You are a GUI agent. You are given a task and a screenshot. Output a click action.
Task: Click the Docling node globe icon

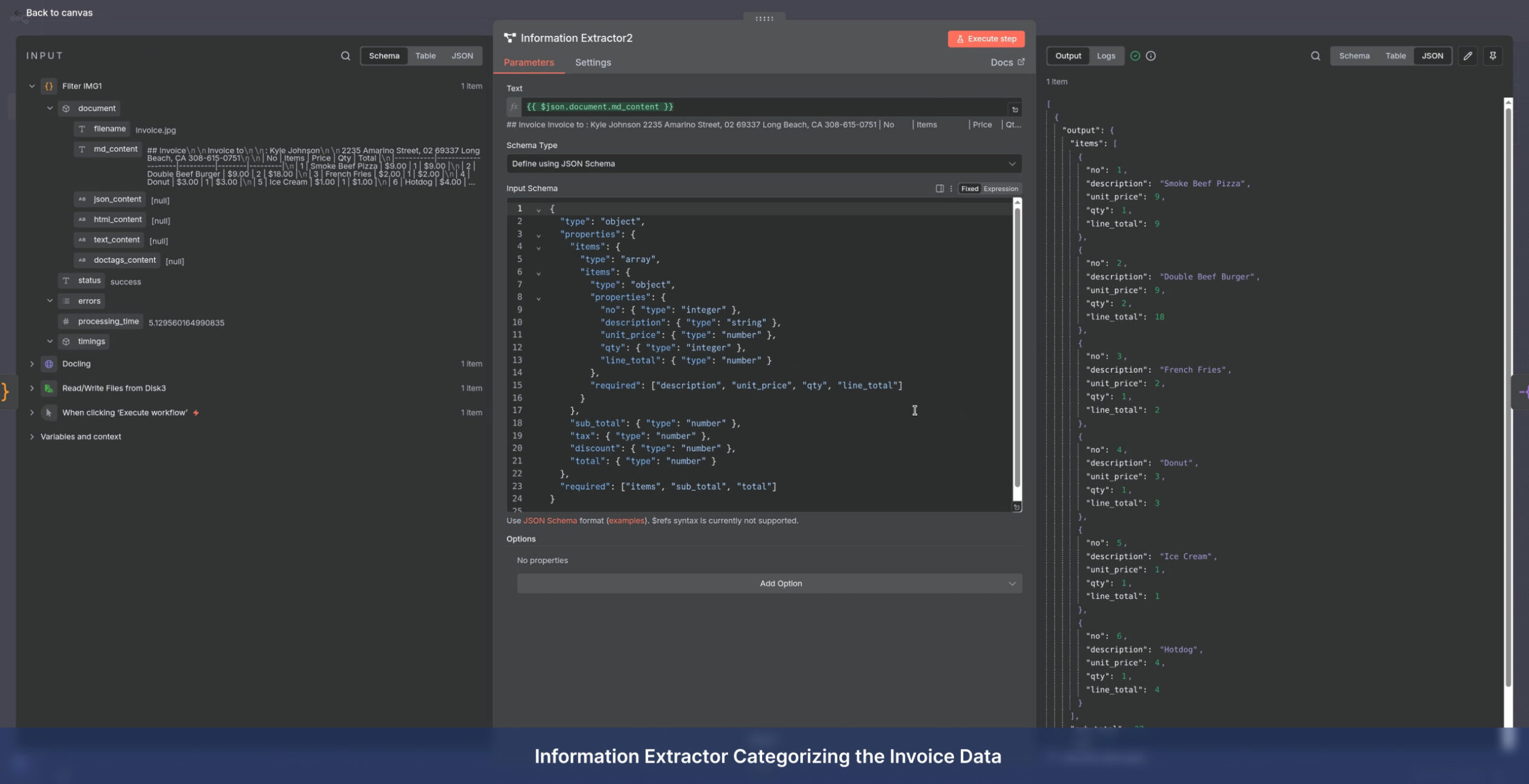click(49, 364)
